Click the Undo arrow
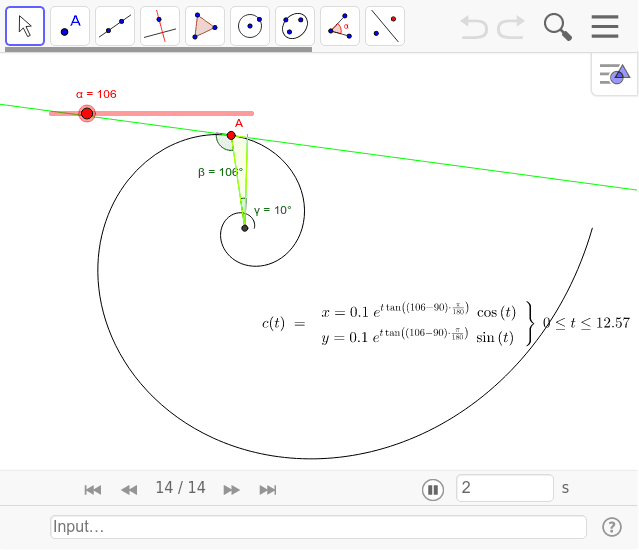Screen dimensions: 639x550 (x=474, y=27)
